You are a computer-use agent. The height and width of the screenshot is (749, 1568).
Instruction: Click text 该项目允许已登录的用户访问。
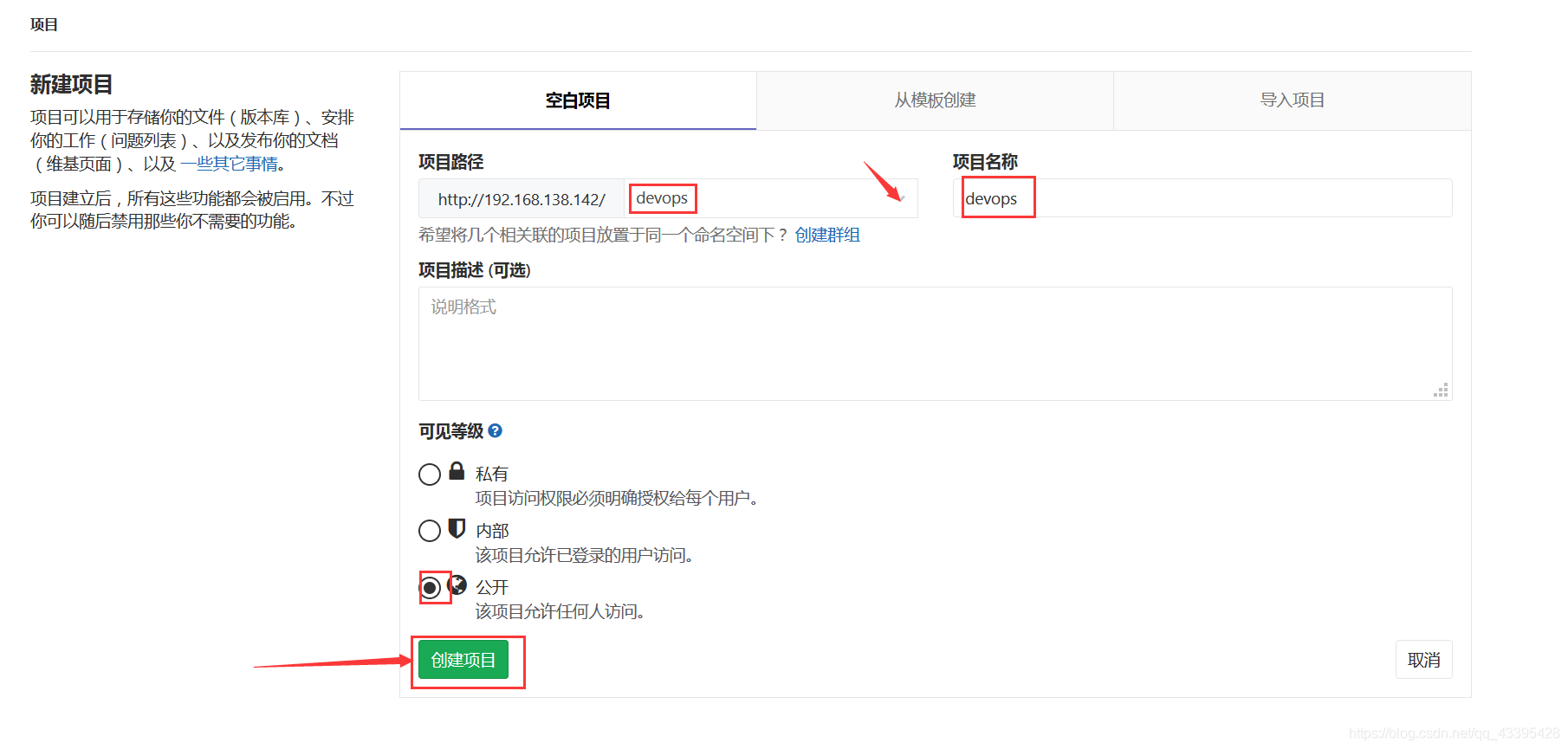pos(584,555)
